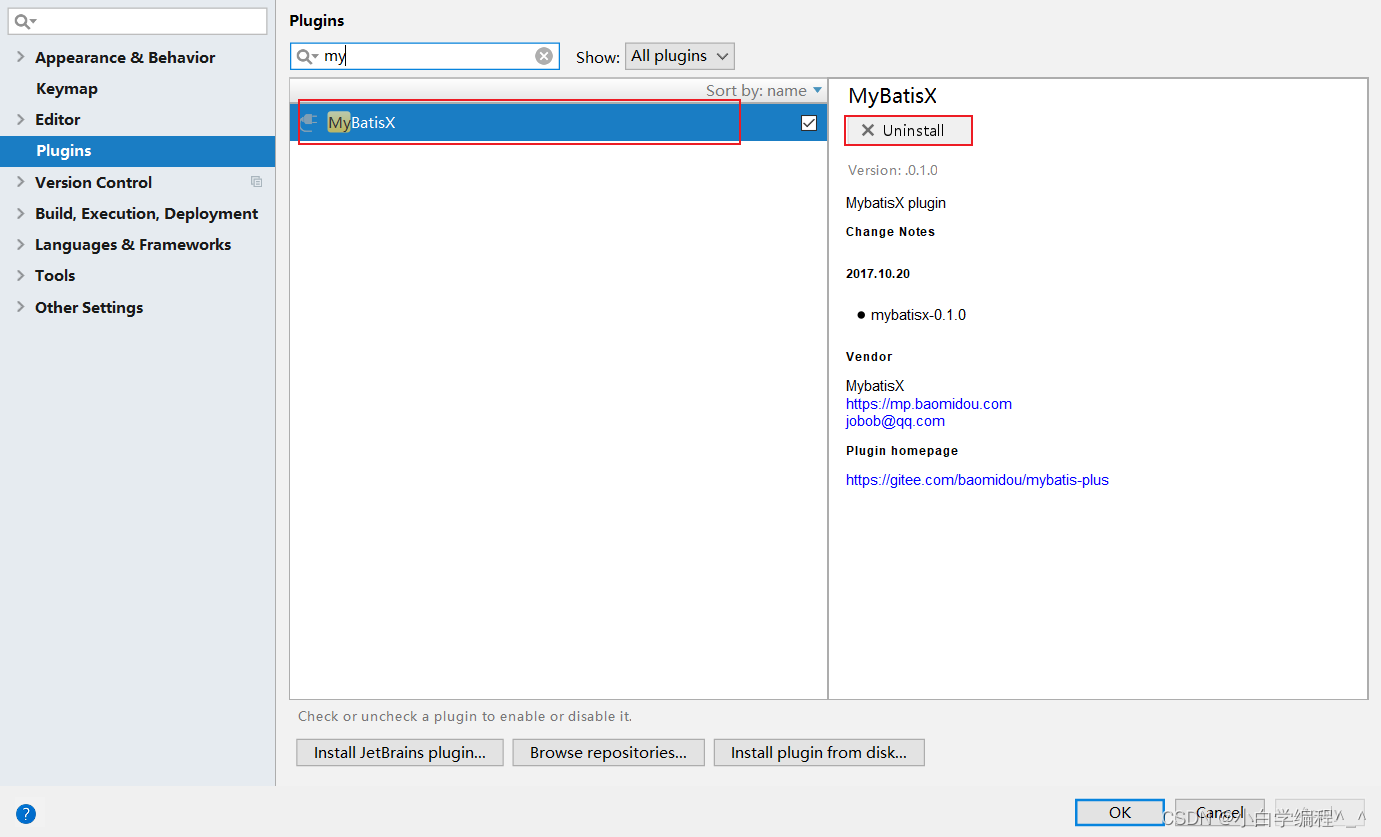Click the MyBatisX plug icon

point(309,123)
